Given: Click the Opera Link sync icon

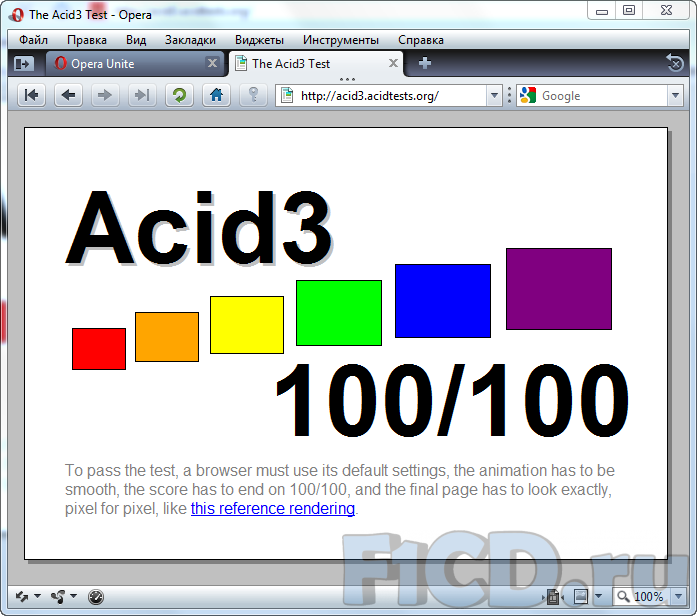Looking at the screenshot, I should [x=21, y=596].
